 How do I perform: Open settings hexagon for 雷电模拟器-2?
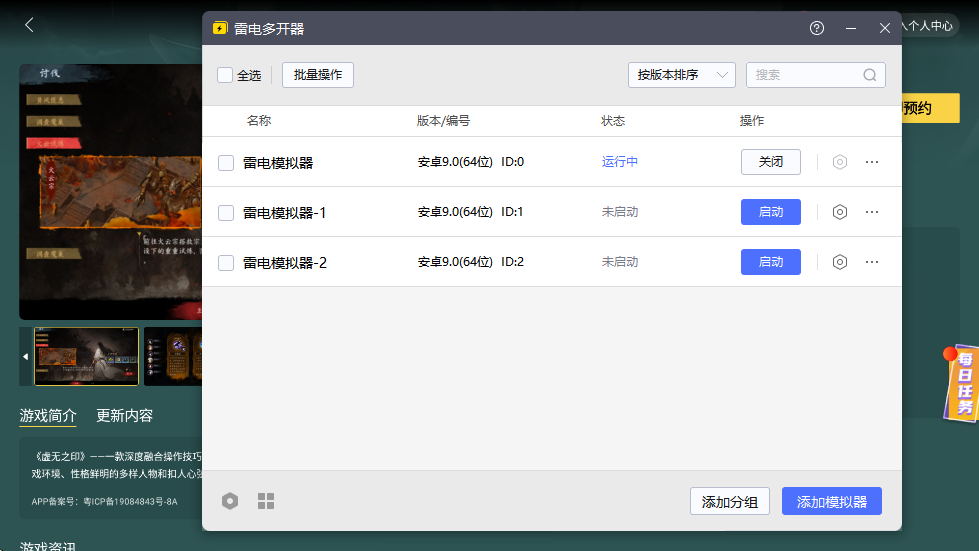pos(840,262)
